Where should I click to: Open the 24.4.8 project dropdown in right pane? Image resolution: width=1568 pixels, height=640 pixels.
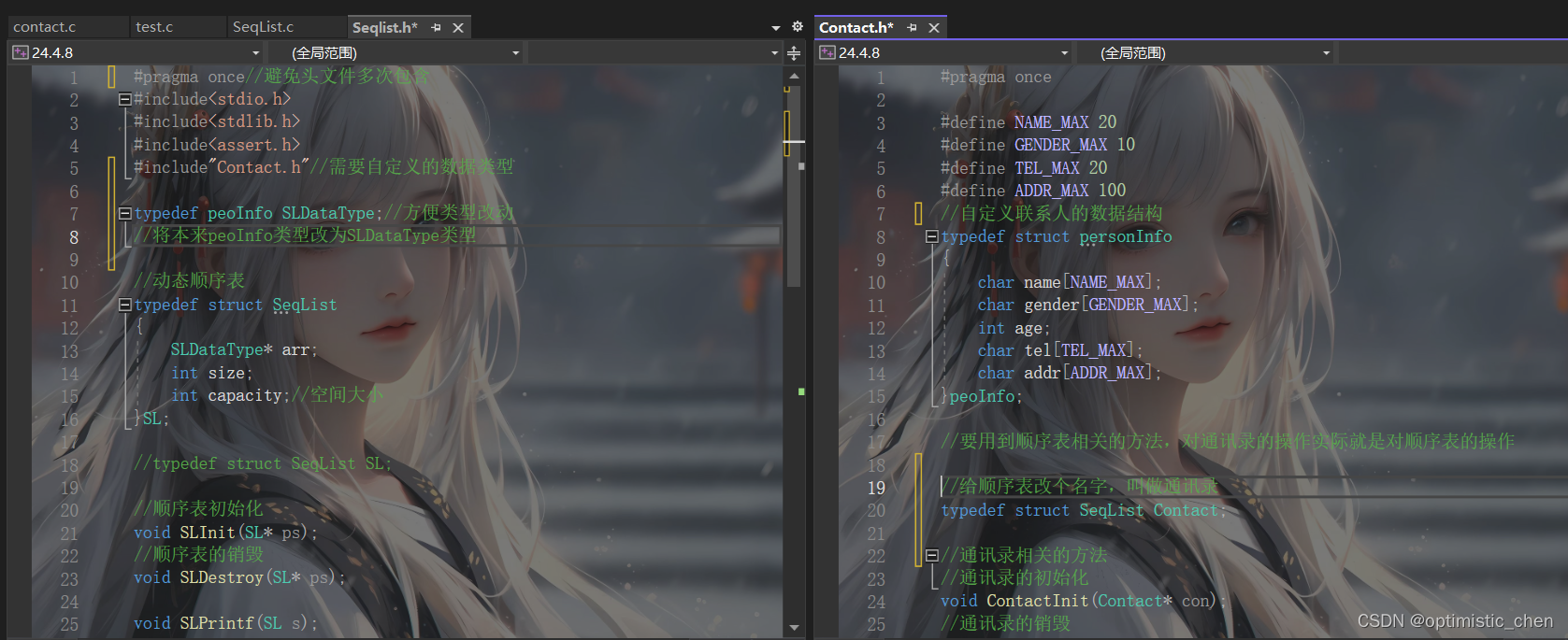(1064, 53)
